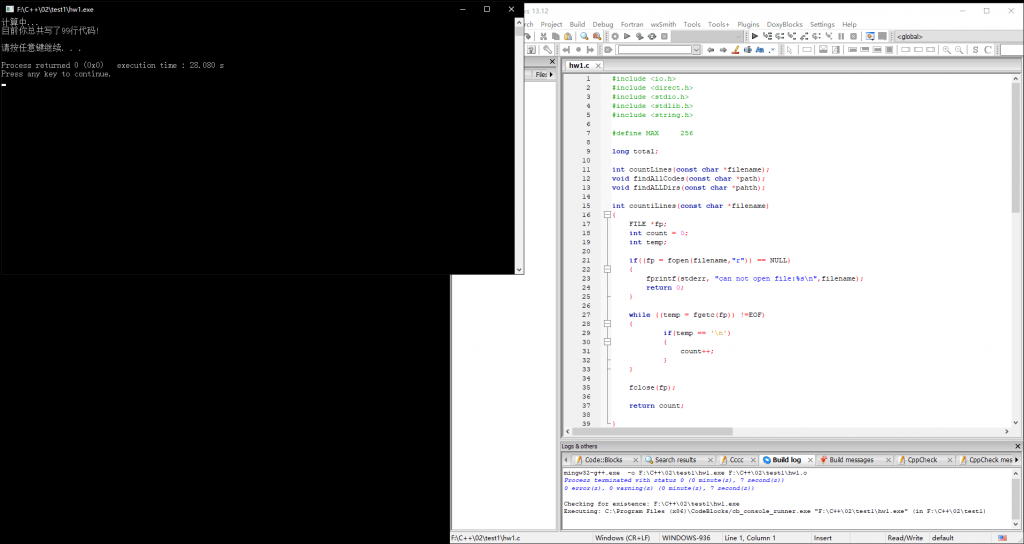Click the Jump back arrow icon
The height and width of the screenshot is (544, 1024).
pos(566,50)
